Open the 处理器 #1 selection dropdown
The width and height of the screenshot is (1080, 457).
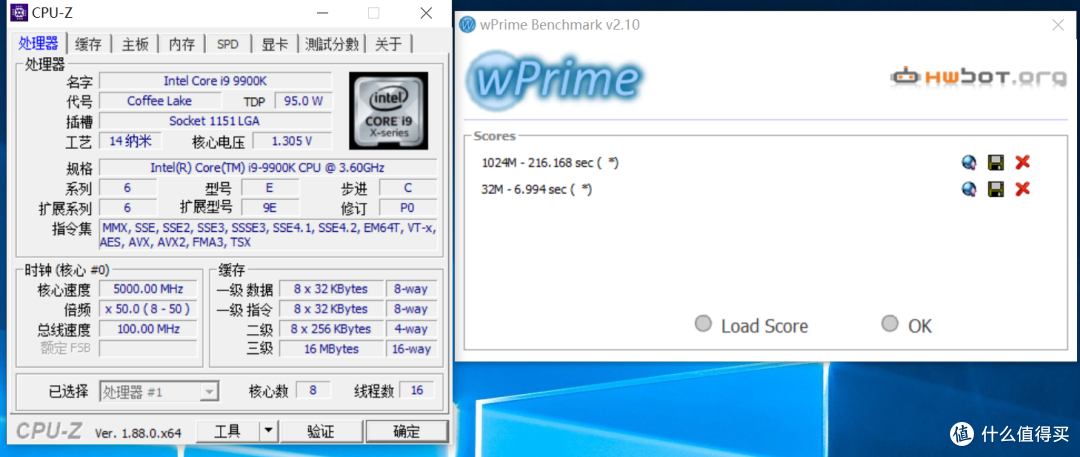tap(159, 392)
